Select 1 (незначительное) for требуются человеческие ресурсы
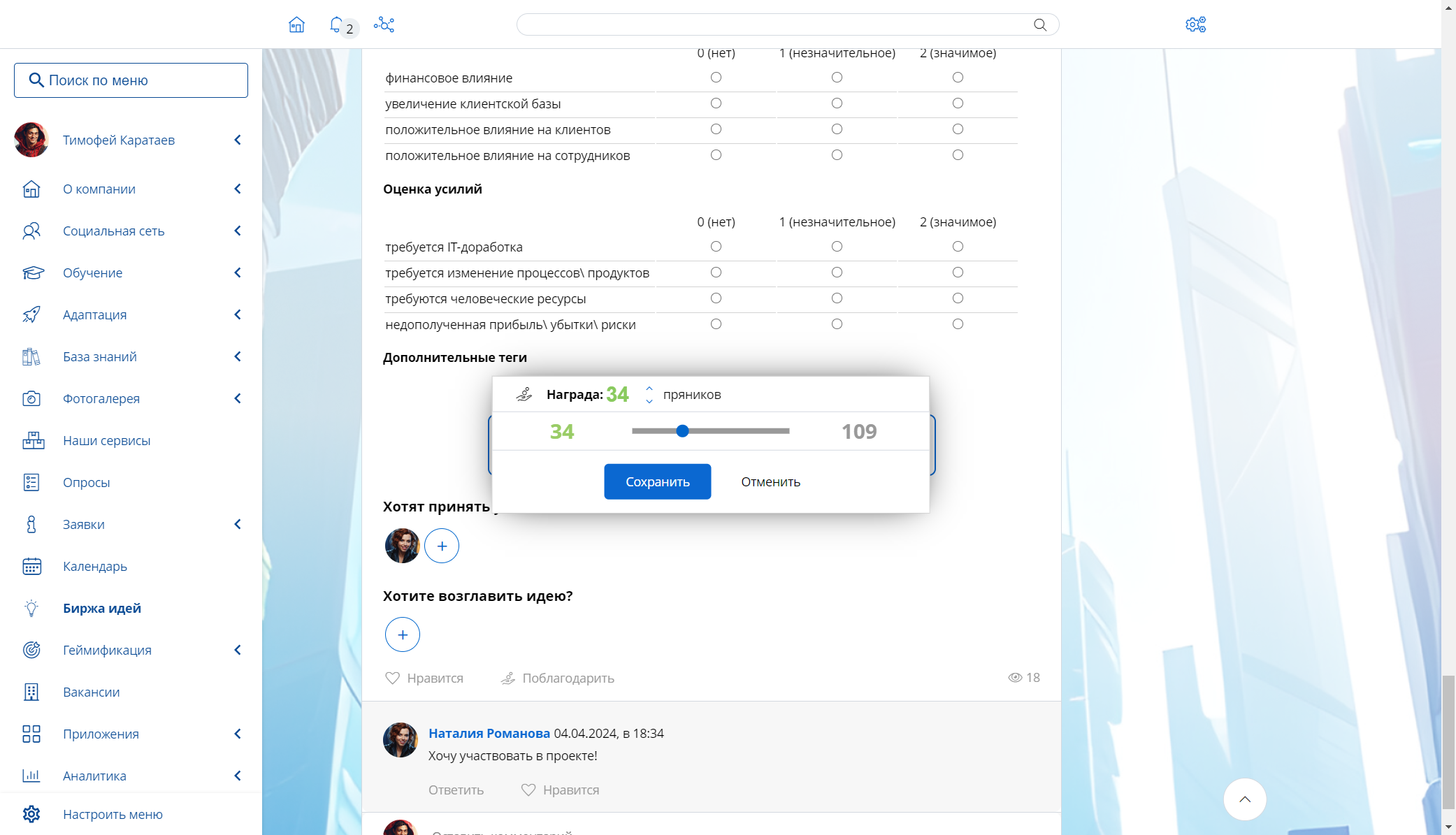The width and height of the screenshot is (1456, 835). (x=837, y=298)
